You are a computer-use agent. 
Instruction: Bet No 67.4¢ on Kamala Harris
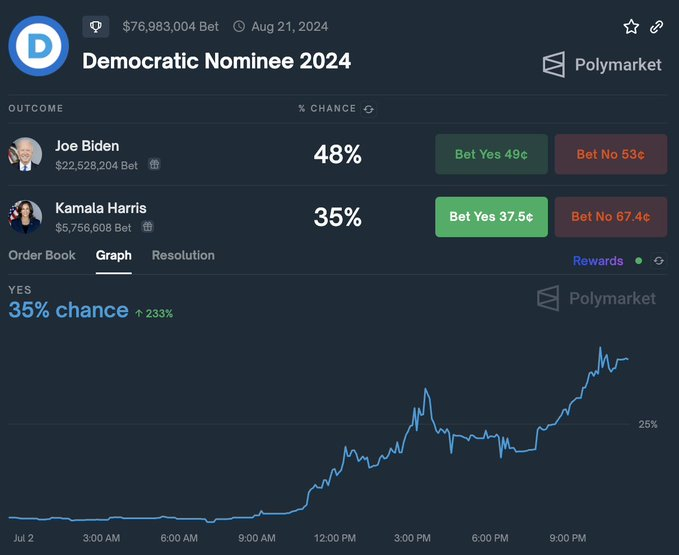610,216
